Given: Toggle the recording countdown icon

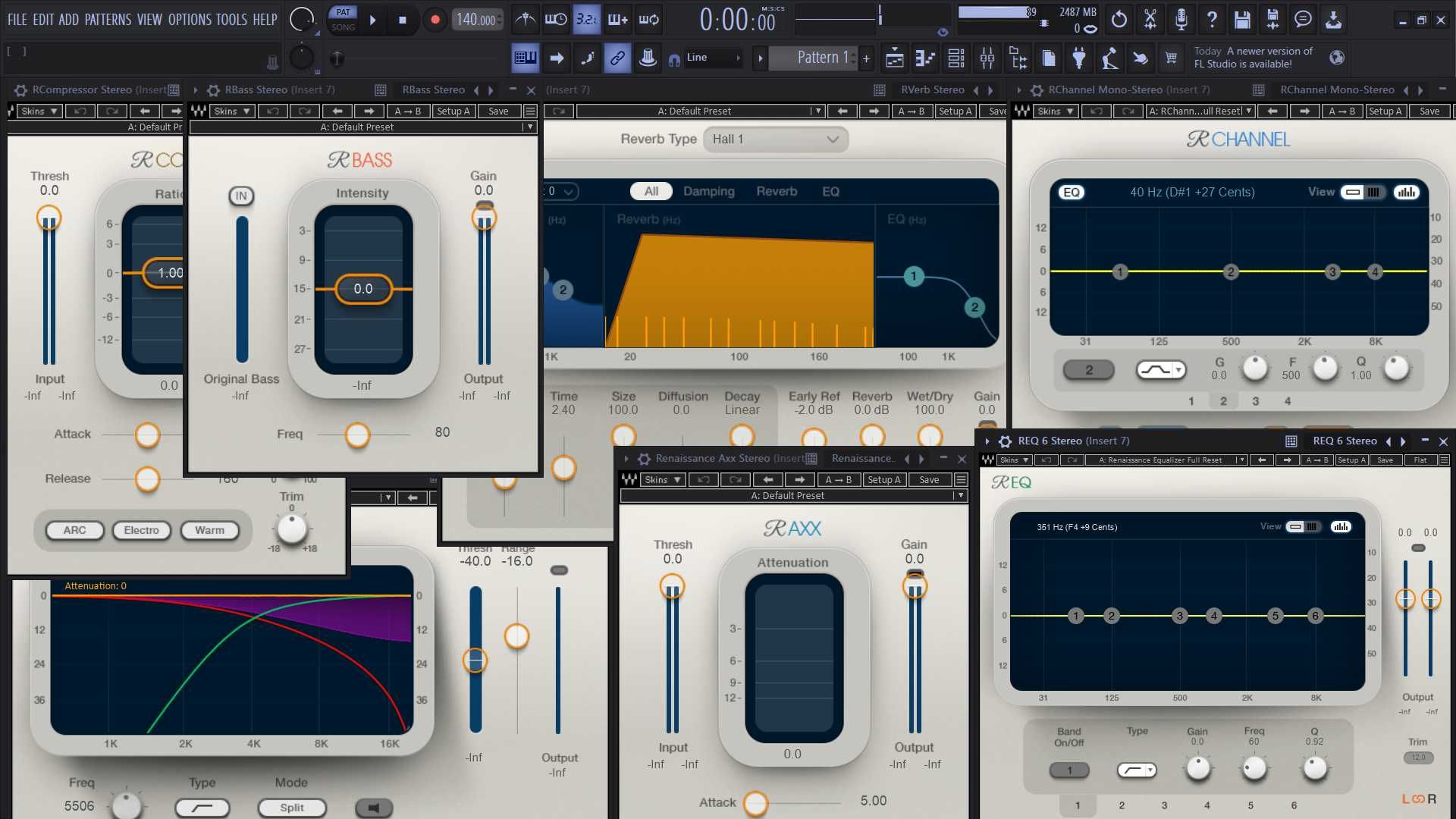Looking at the screenshot, I should (x=586, y=20).
